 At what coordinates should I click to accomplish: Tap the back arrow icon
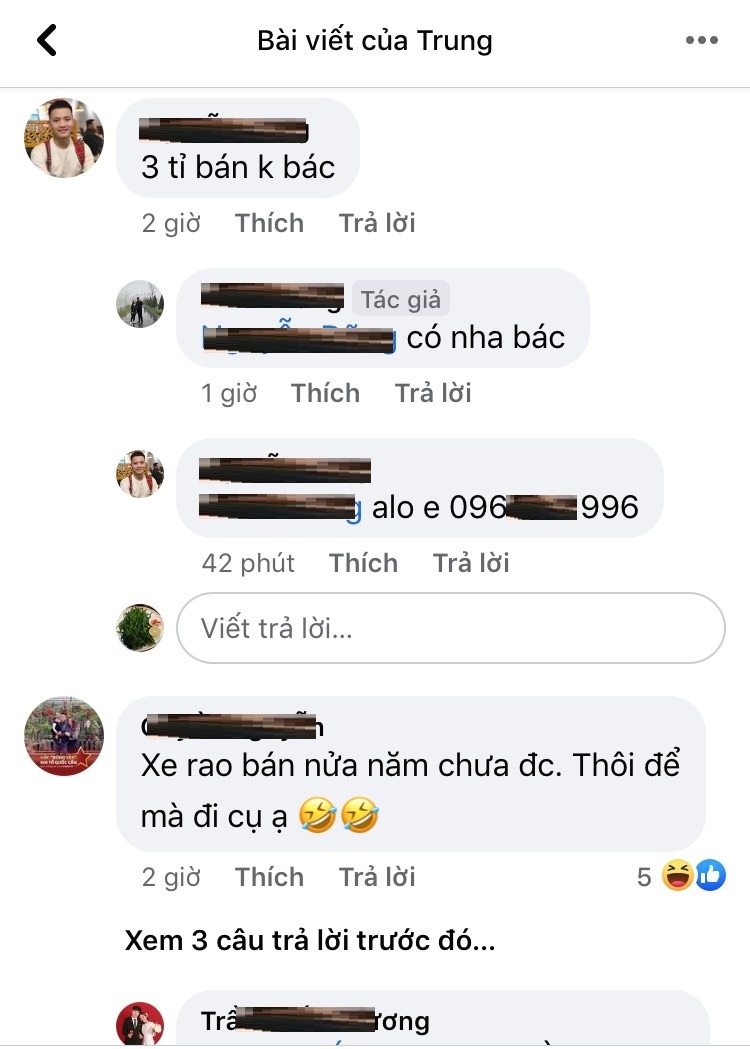pos(47,40)
